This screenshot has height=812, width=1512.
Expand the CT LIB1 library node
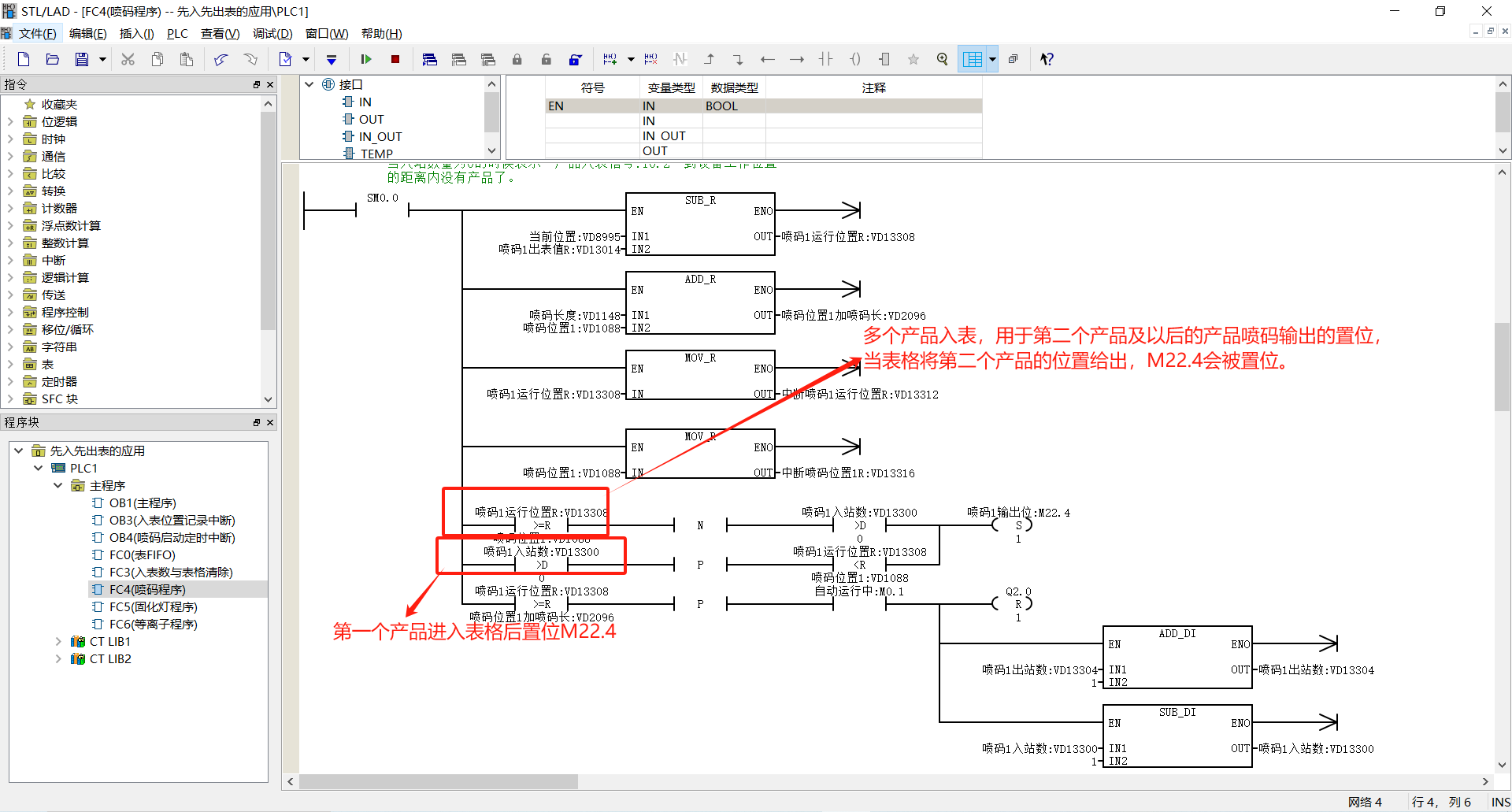click(x=57, y=641)
